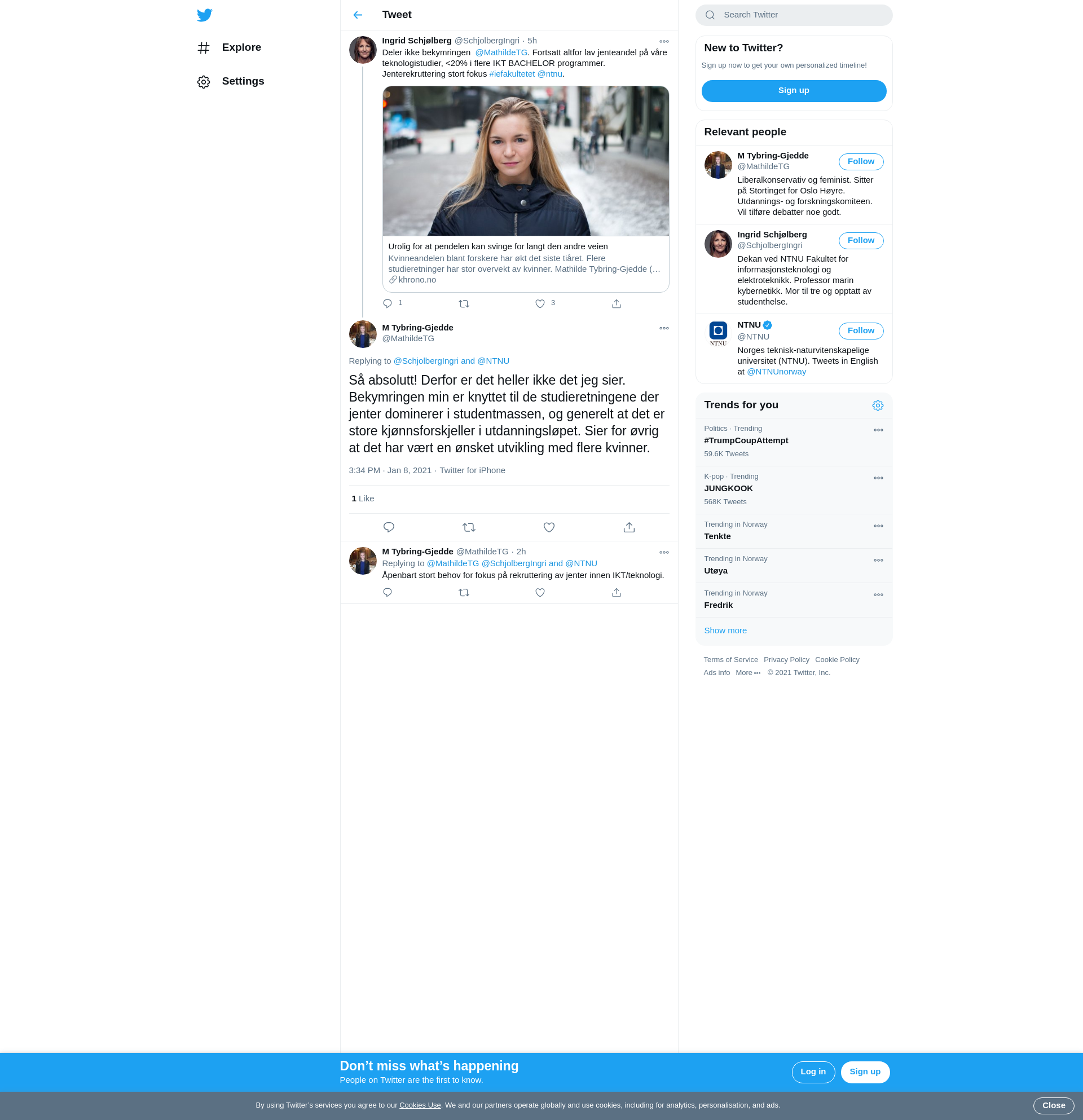This screenshot has width=1083, height=1120.
Task: Open Settings in the sidebar
Action: tap(231, 81)
